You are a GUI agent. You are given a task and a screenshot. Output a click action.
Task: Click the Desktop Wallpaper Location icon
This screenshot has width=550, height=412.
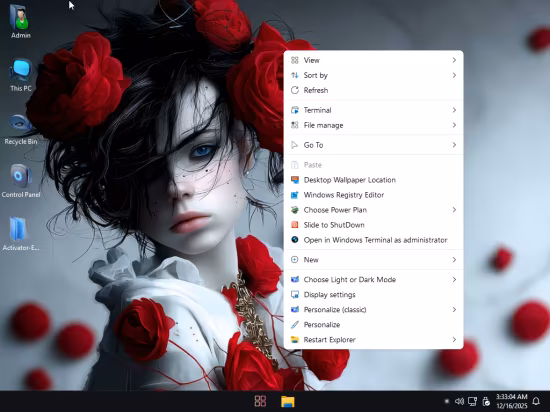(295, 180)
